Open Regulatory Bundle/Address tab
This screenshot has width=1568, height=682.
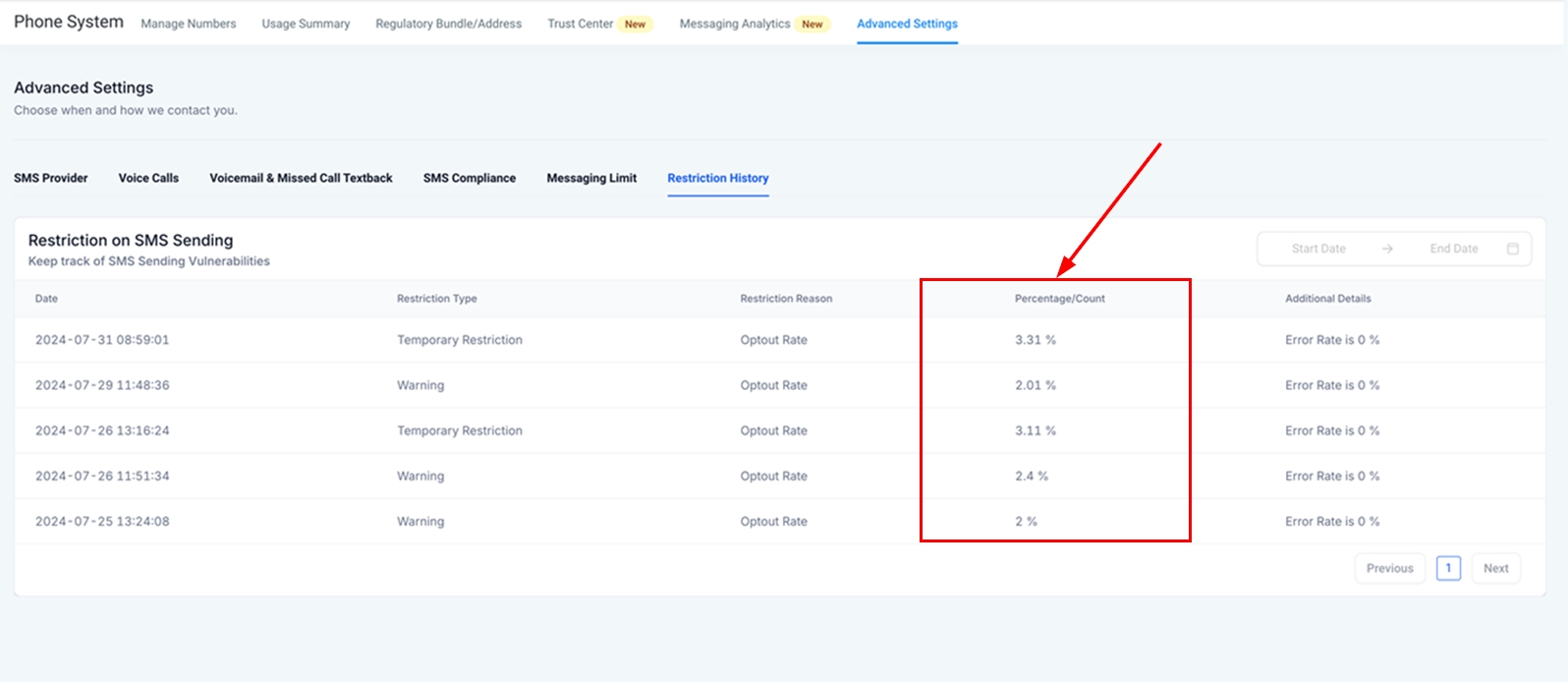pyautogui.click(x=448, y=24)
